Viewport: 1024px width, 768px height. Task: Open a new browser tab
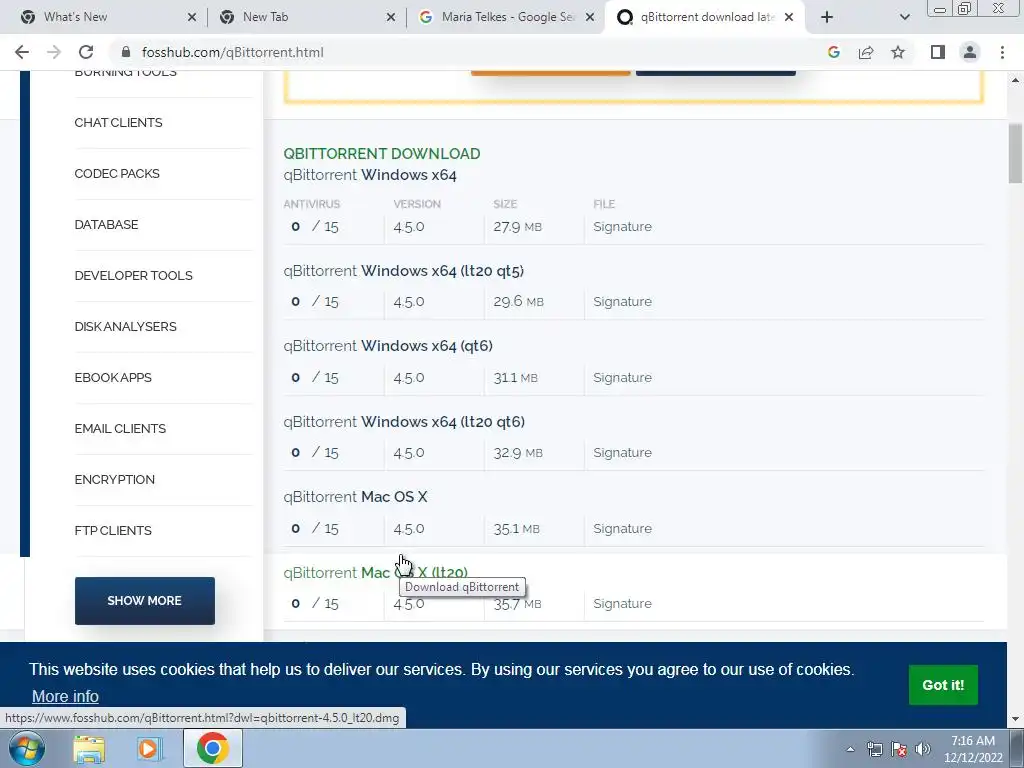pos(827,17)
